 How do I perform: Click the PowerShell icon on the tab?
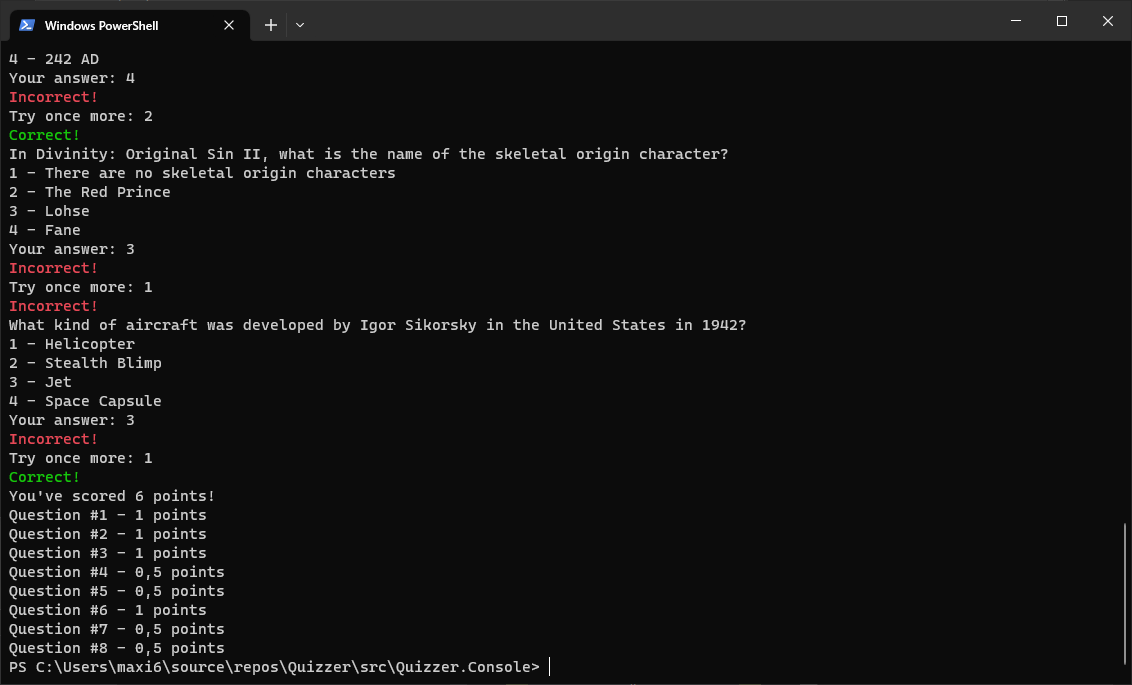pos(27,25)
